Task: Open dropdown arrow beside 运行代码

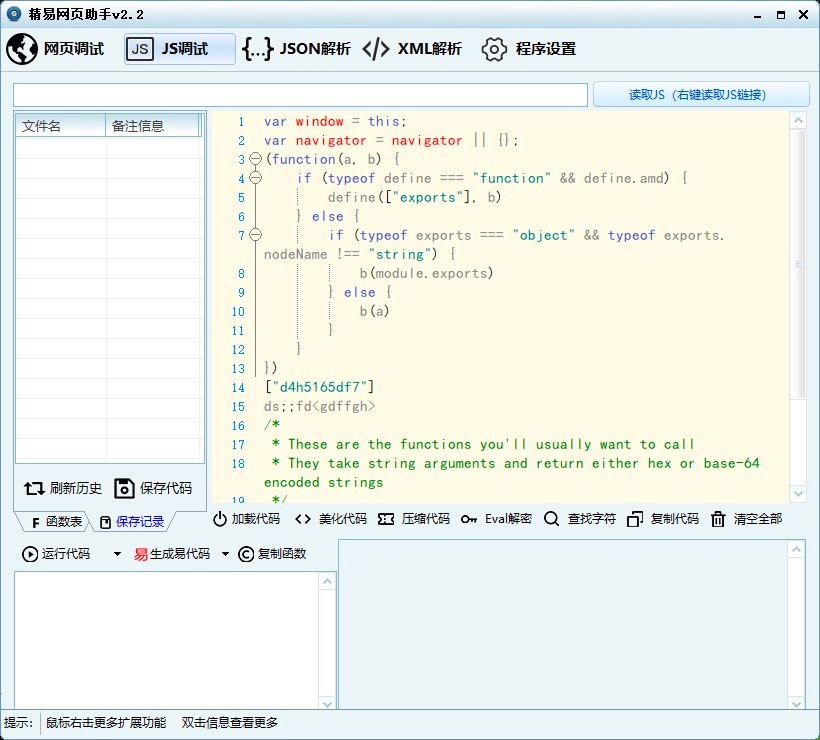Action: tap(117, 554)
